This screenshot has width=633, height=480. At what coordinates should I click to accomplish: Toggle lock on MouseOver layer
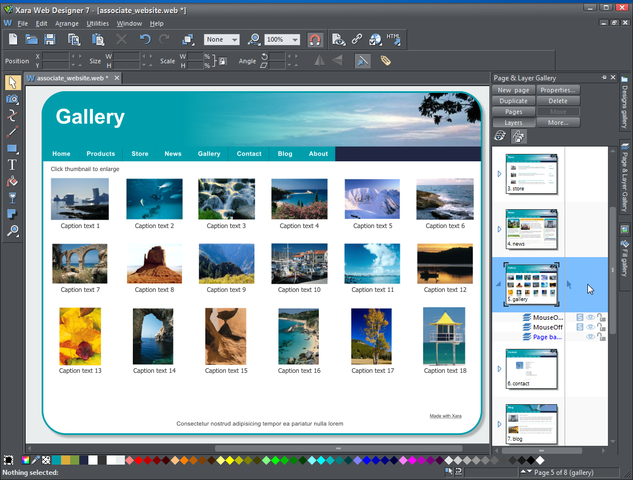point(601,317)
